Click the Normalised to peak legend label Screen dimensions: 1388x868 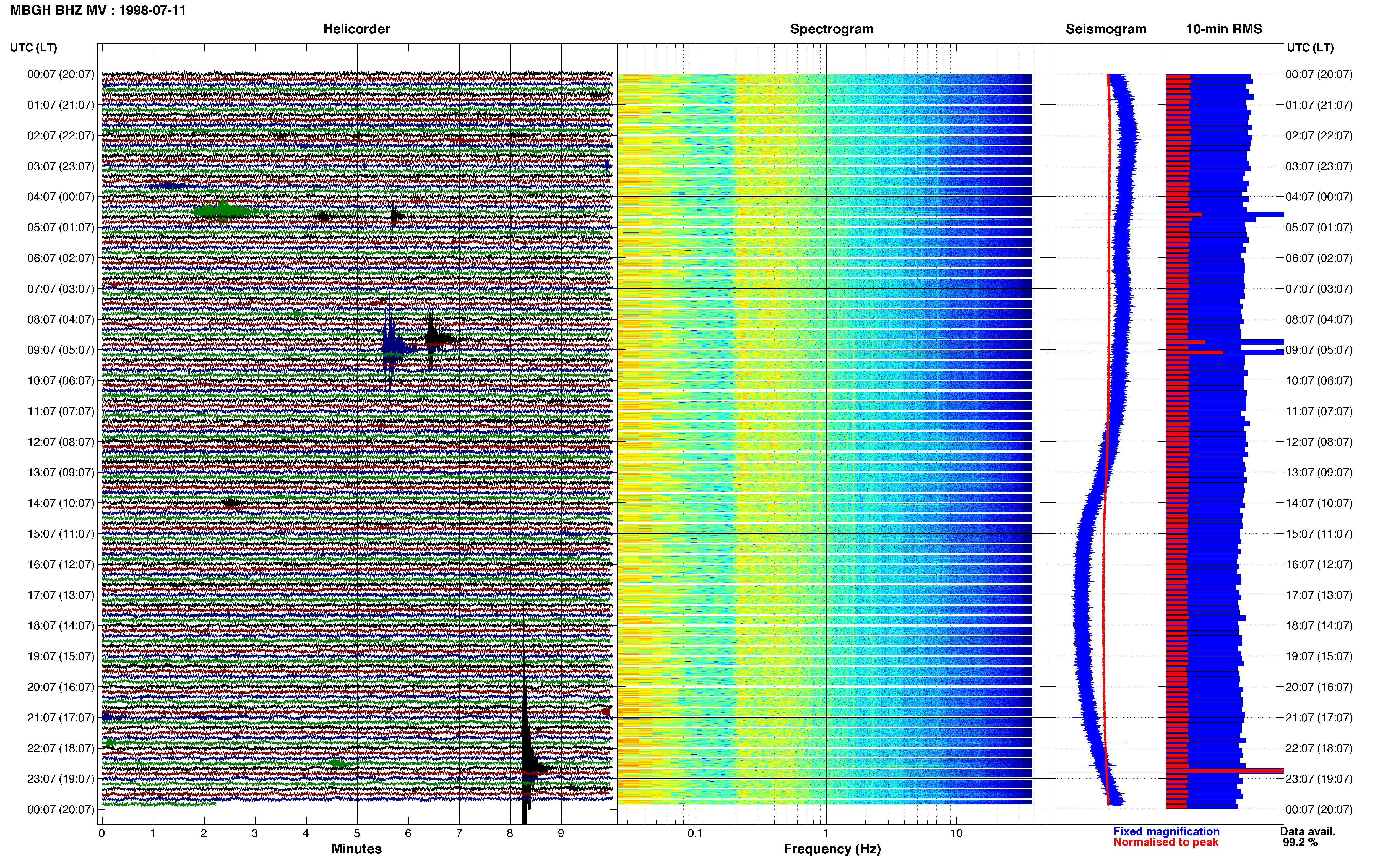coord(1165,842)
